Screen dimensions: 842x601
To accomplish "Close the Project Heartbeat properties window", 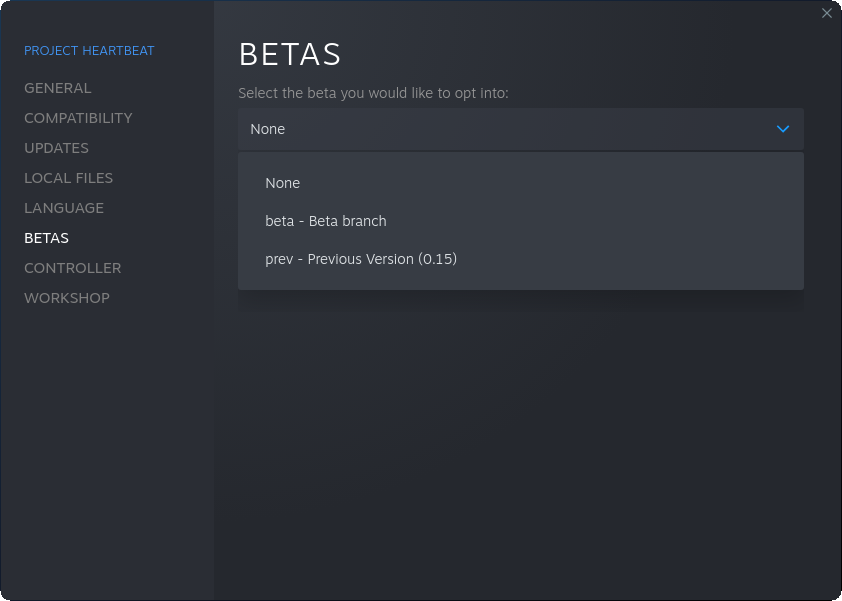I will (x=826, y=13).
